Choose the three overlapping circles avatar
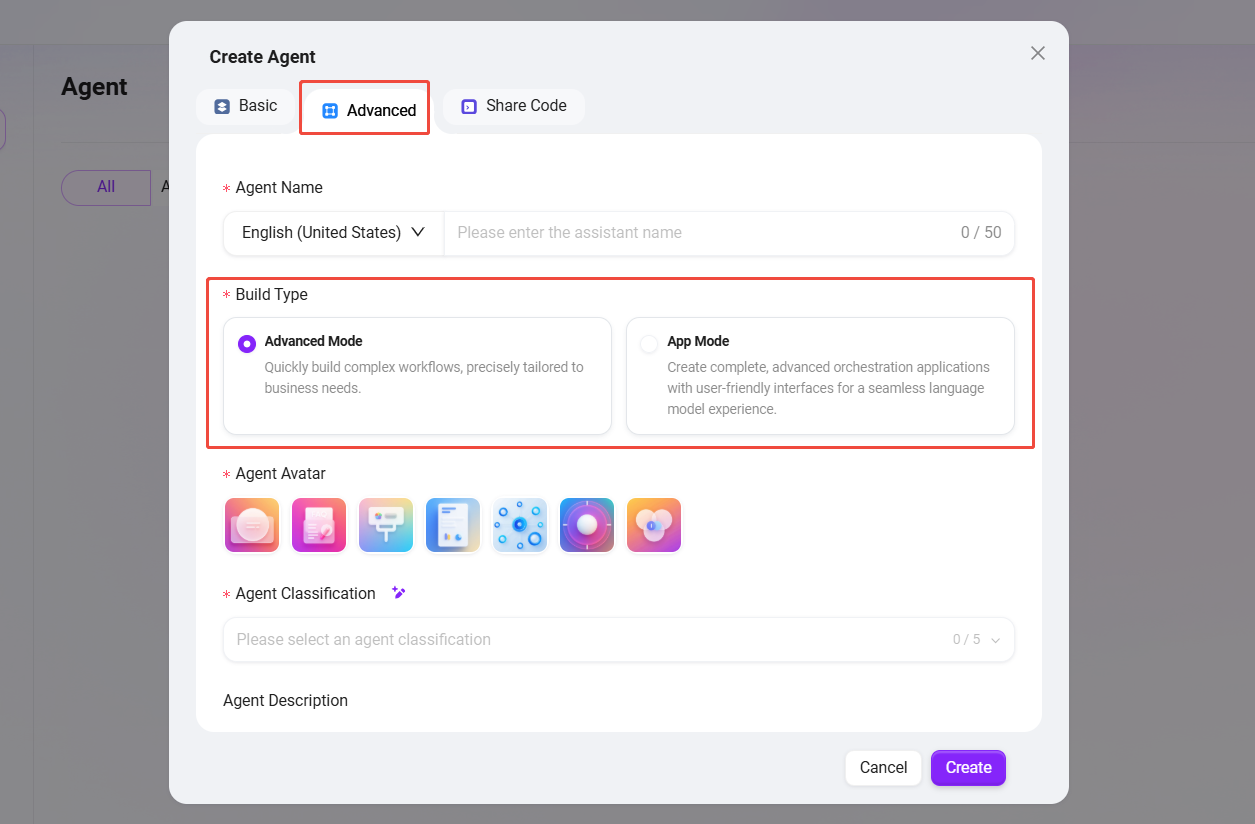This screenshot has width=1255, height=824. pyautogui.click(x=654, y=525)
